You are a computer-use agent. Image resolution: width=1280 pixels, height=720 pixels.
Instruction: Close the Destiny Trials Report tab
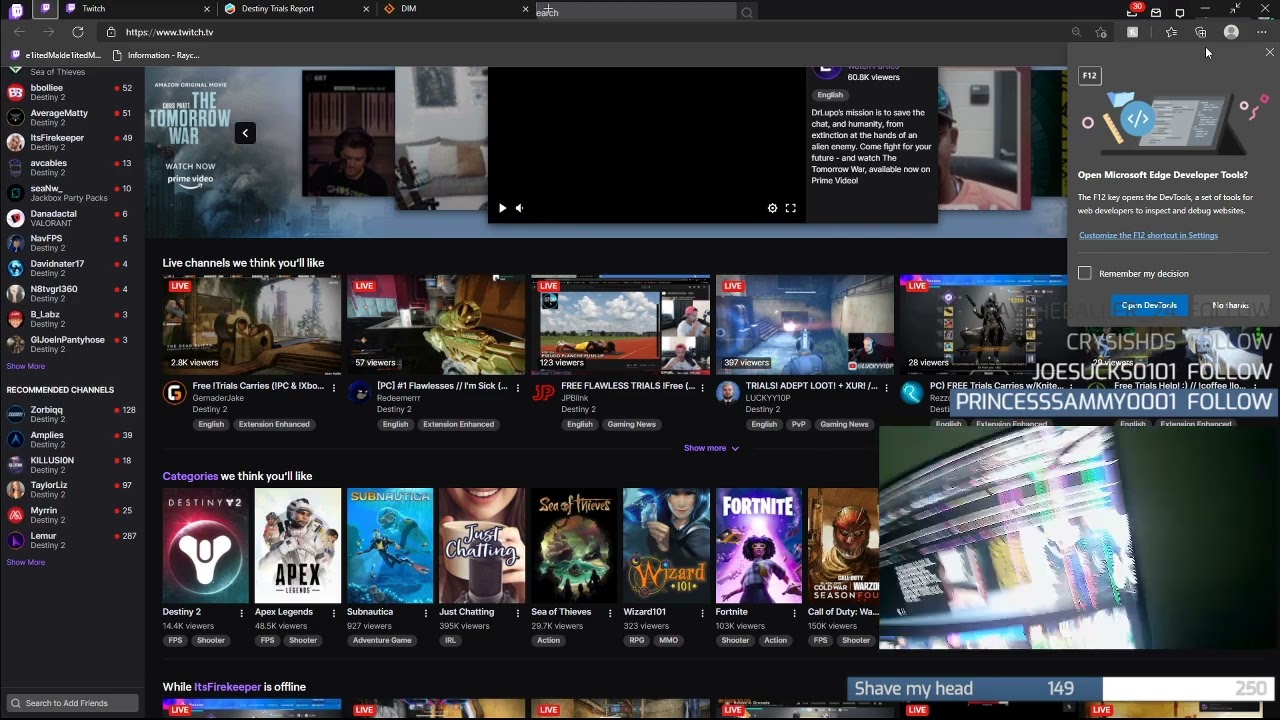(366, 9)
